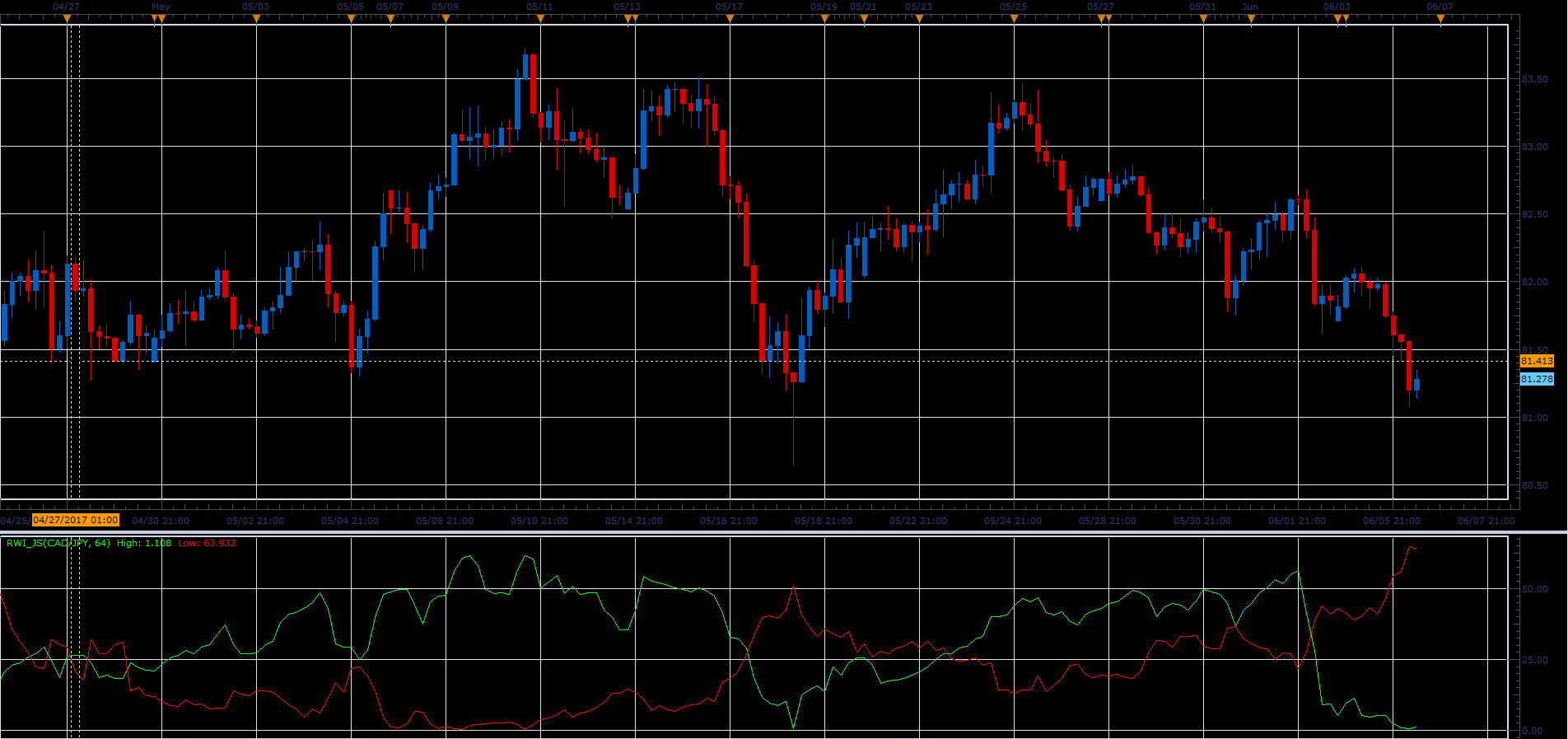The image size is (1568, 739).
Task: Click the orange marker under Jun
Action: 1251,18
